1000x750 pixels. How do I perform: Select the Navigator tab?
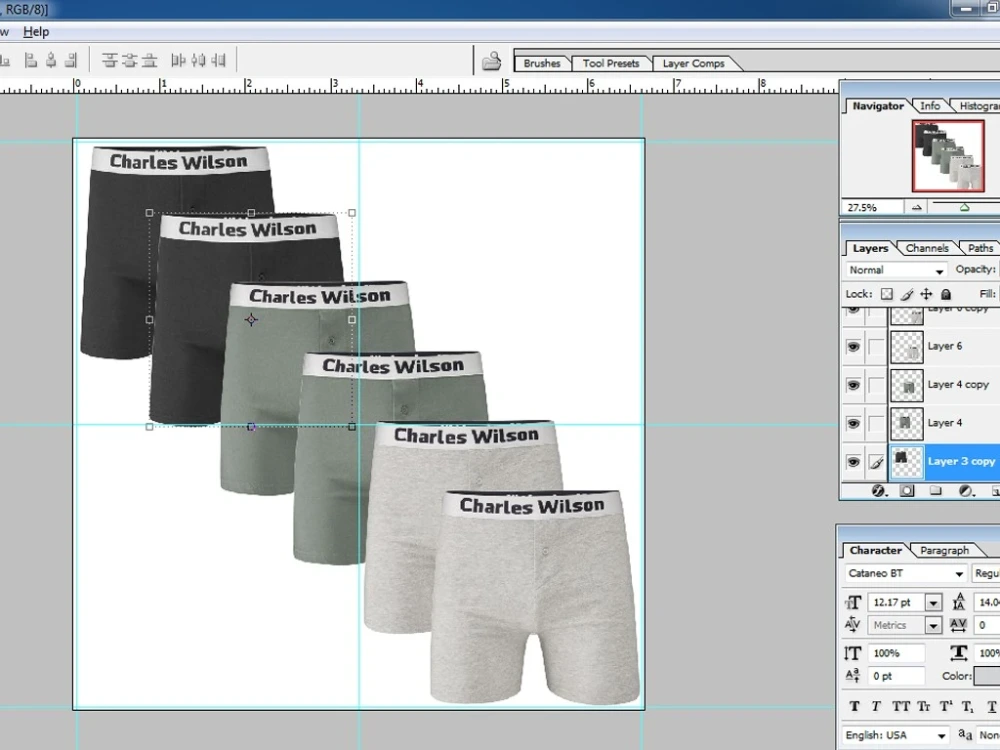click(878, 106)
